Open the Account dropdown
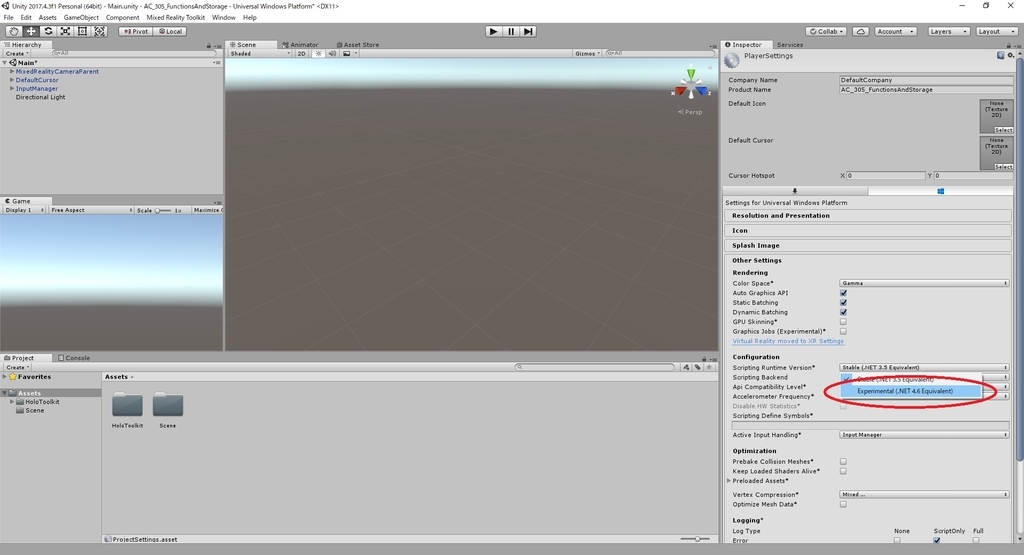This screenshot has width=1024, height=555. coord(896,31)
